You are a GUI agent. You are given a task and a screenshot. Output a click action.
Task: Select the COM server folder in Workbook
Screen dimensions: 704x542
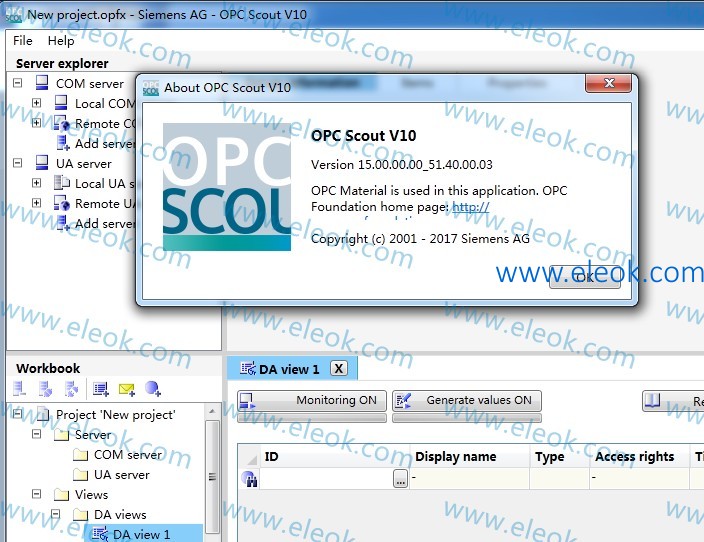128,455
